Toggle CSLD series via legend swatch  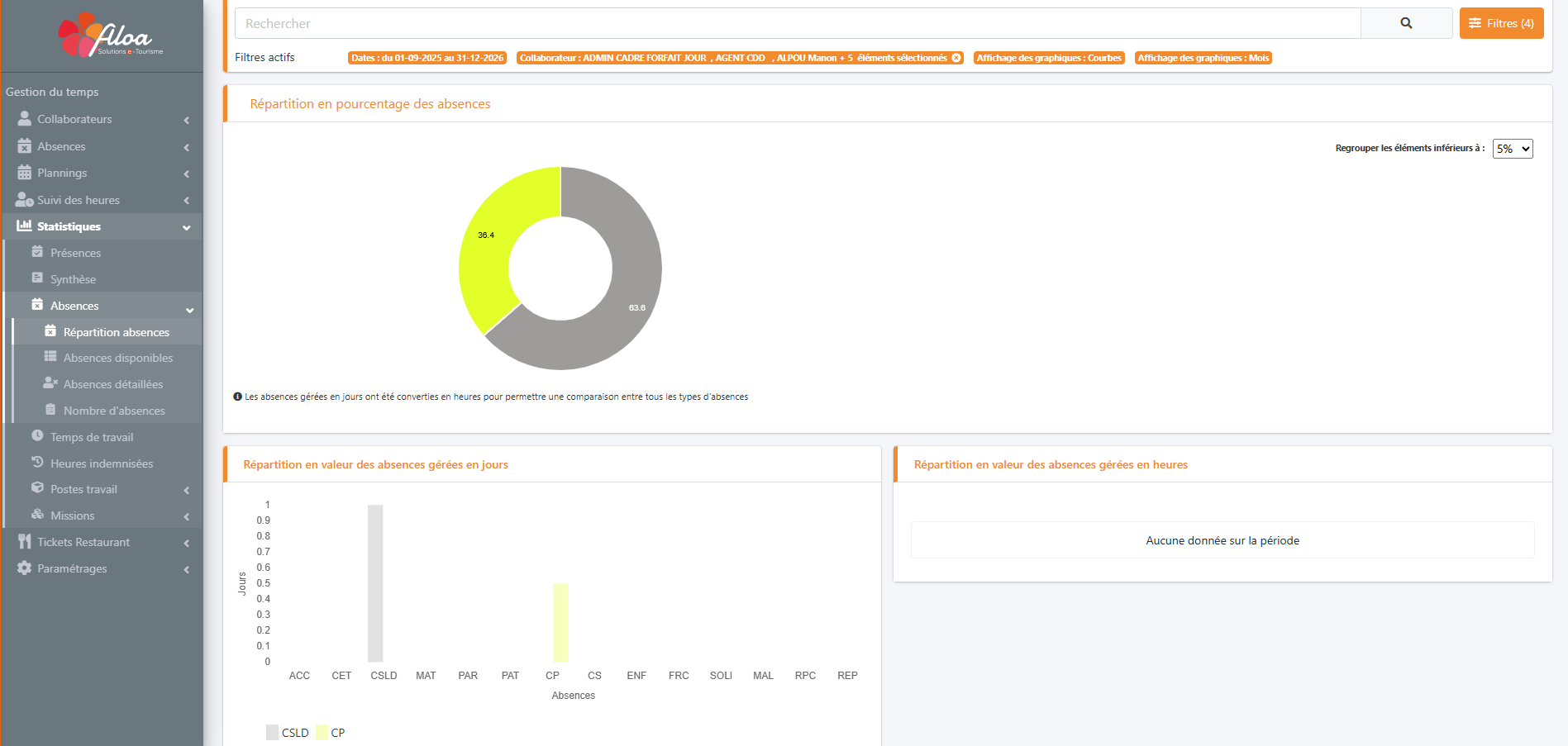pyautogui.click(x=273, y=732)
